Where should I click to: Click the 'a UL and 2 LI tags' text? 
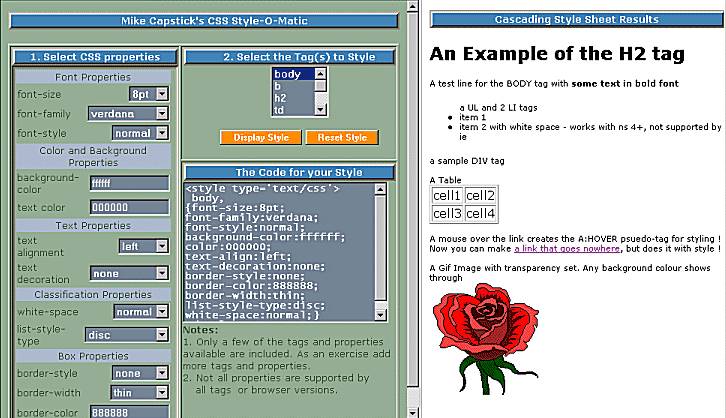(x=498, y=107)
